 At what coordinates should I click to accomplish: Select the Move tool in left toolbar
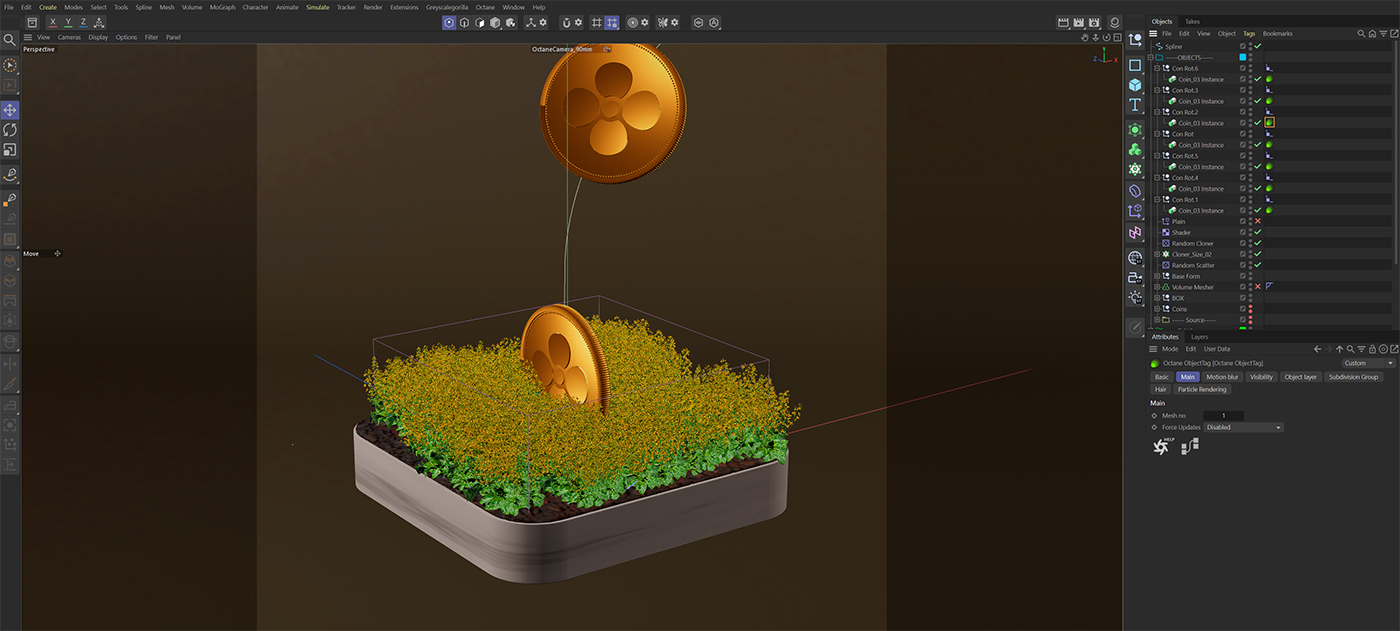pos(10,110)
